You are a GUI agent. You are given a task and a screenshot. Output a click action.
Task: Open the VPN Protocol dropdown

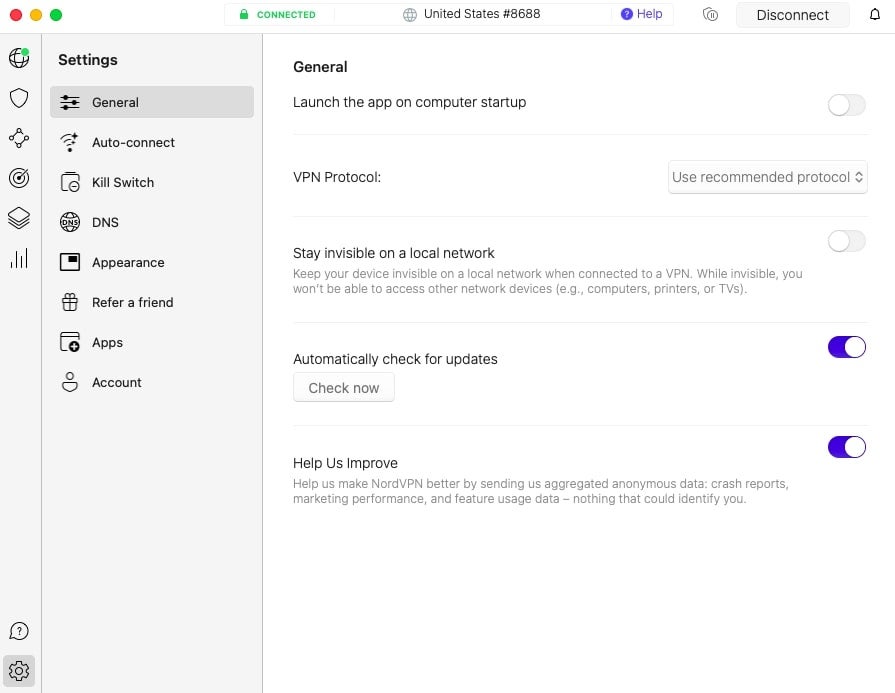point(767,177)
